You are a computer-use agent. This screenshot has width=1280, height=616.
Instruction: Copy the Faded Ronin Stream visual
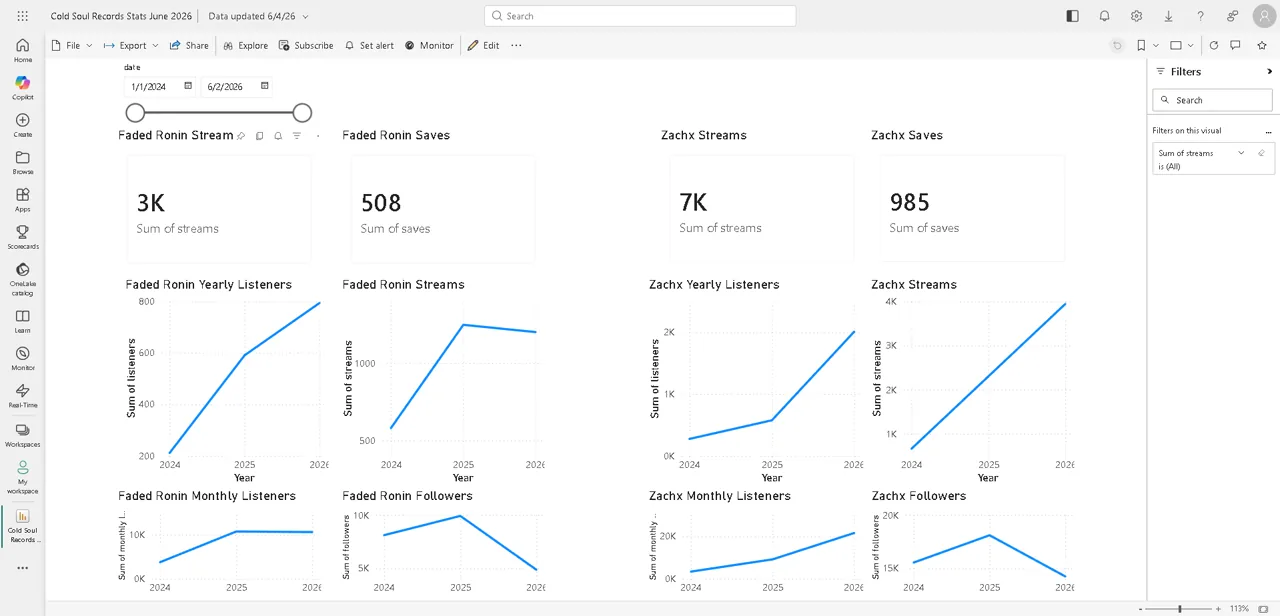(x=259, y=136)
